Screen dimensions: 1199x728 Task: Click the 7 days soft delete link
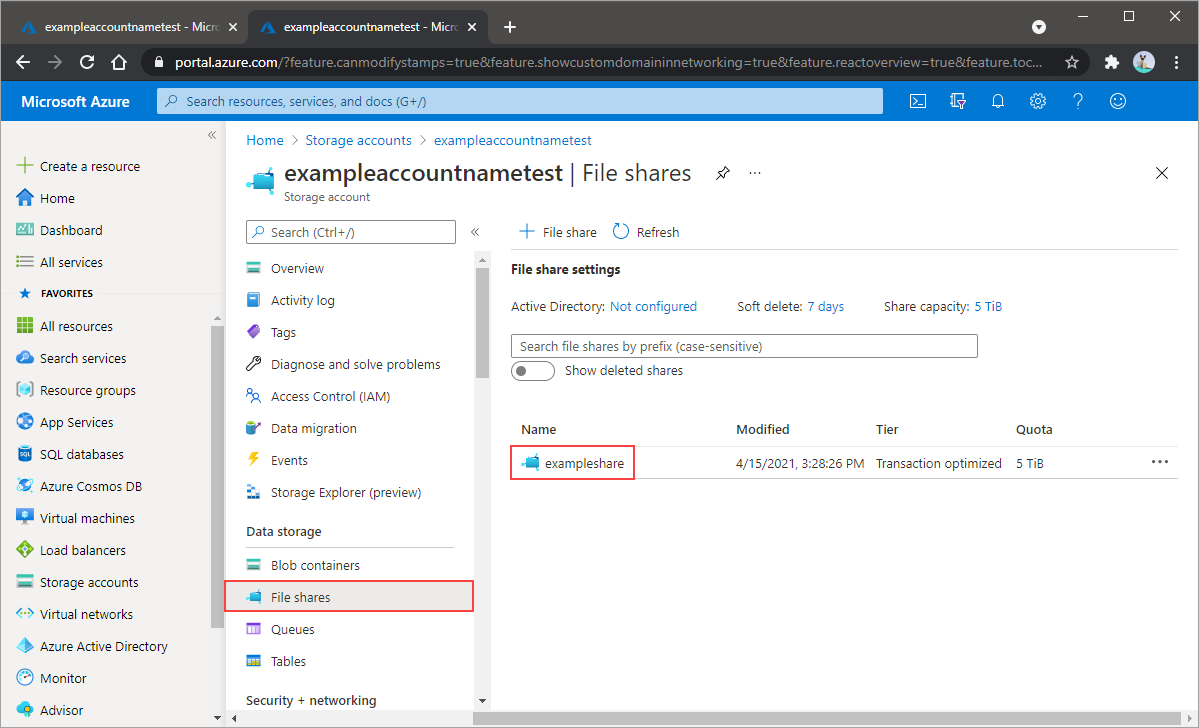tap(826, 307)
